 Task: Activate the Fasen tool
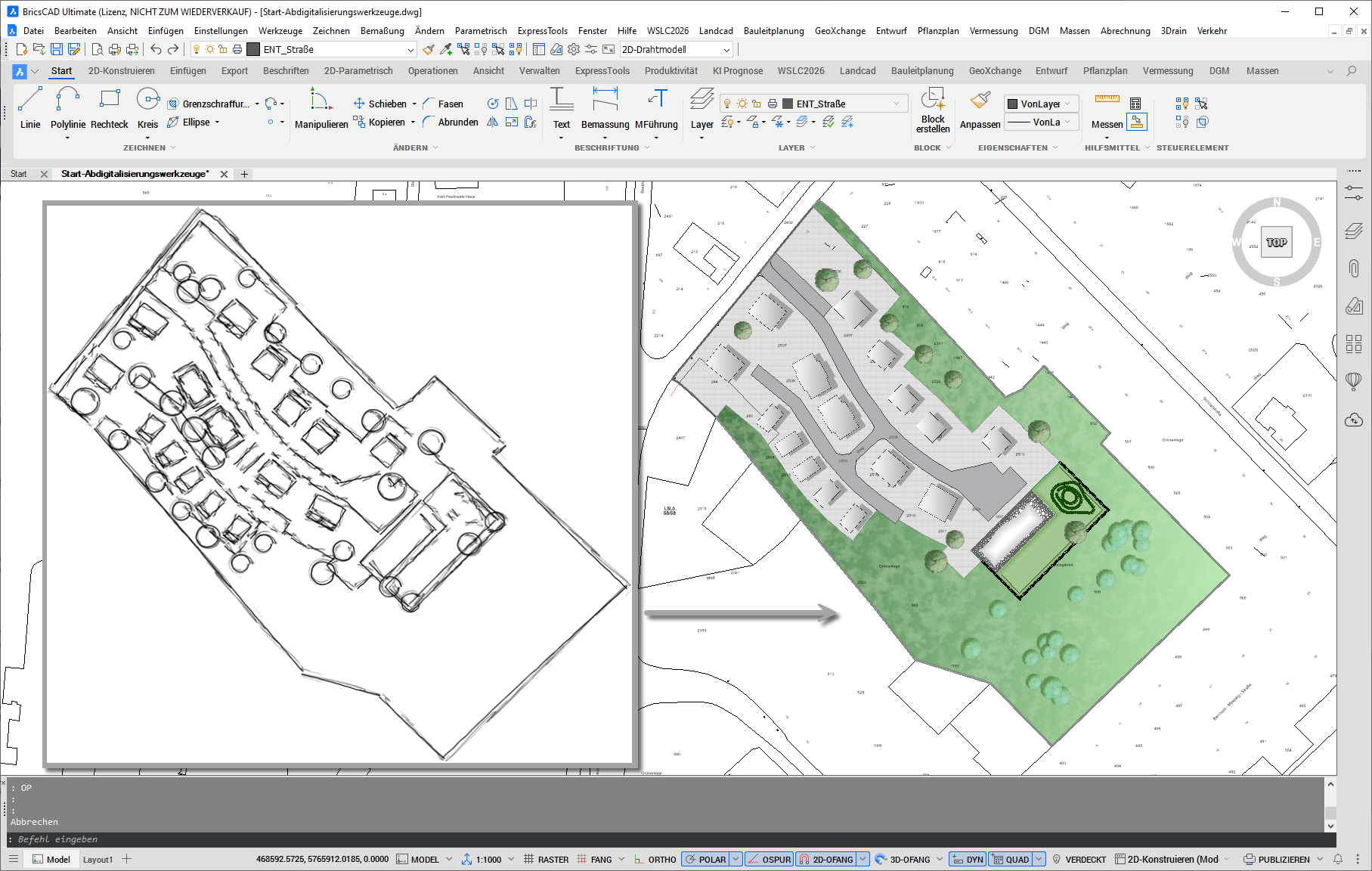450,104
